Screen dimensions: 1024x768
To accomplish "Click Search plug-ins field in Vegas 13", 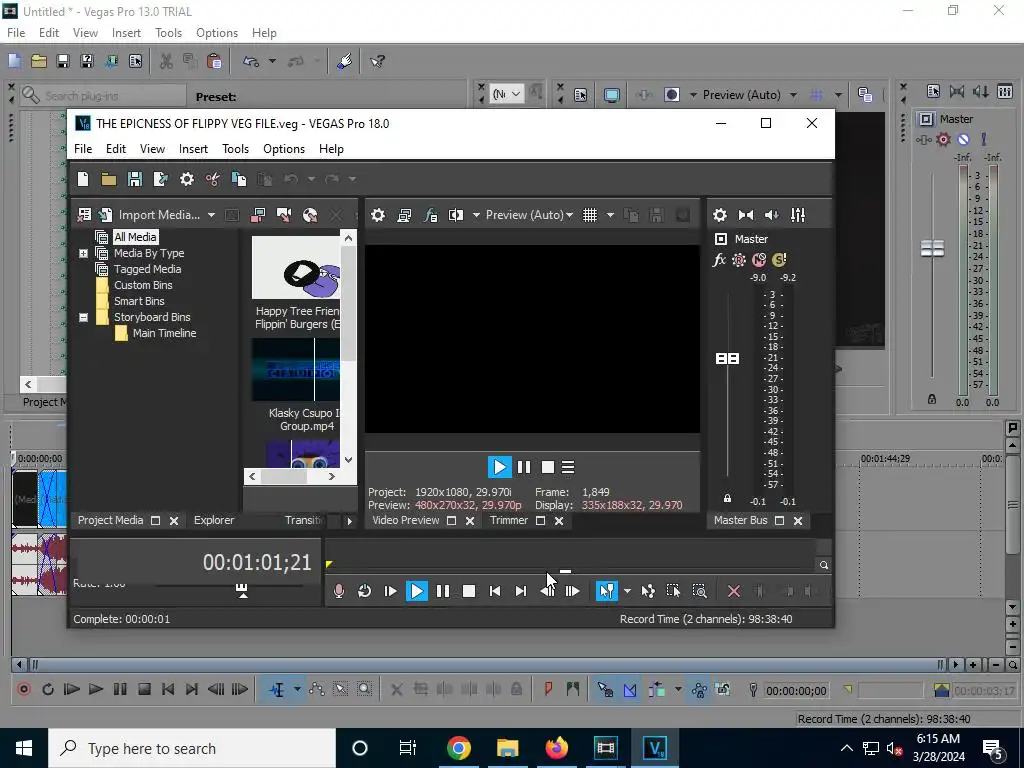I will click(x=104, y=96).
